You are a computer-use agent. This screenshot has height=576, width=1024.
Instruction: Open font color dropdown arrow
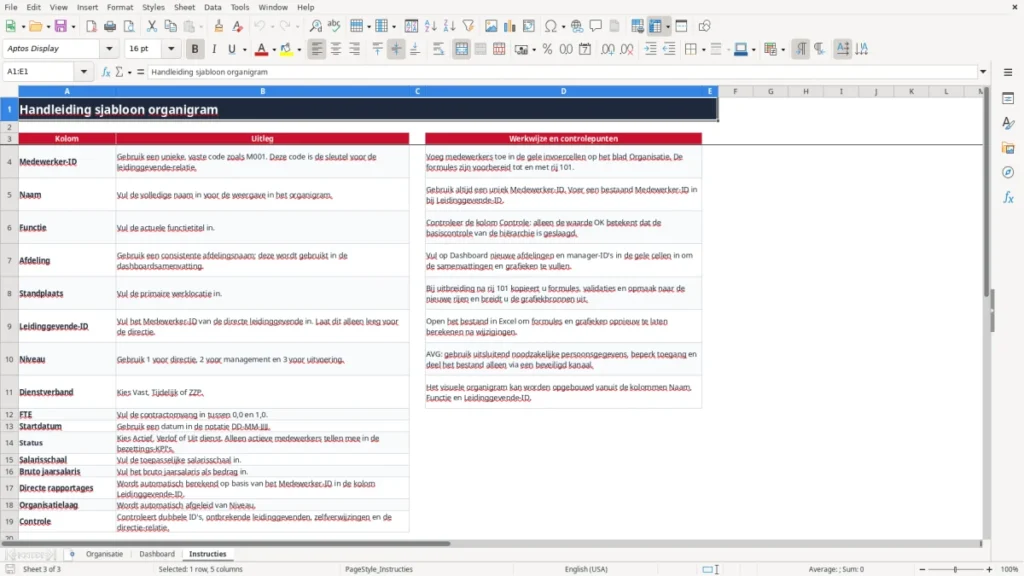[x=274, y=50]
